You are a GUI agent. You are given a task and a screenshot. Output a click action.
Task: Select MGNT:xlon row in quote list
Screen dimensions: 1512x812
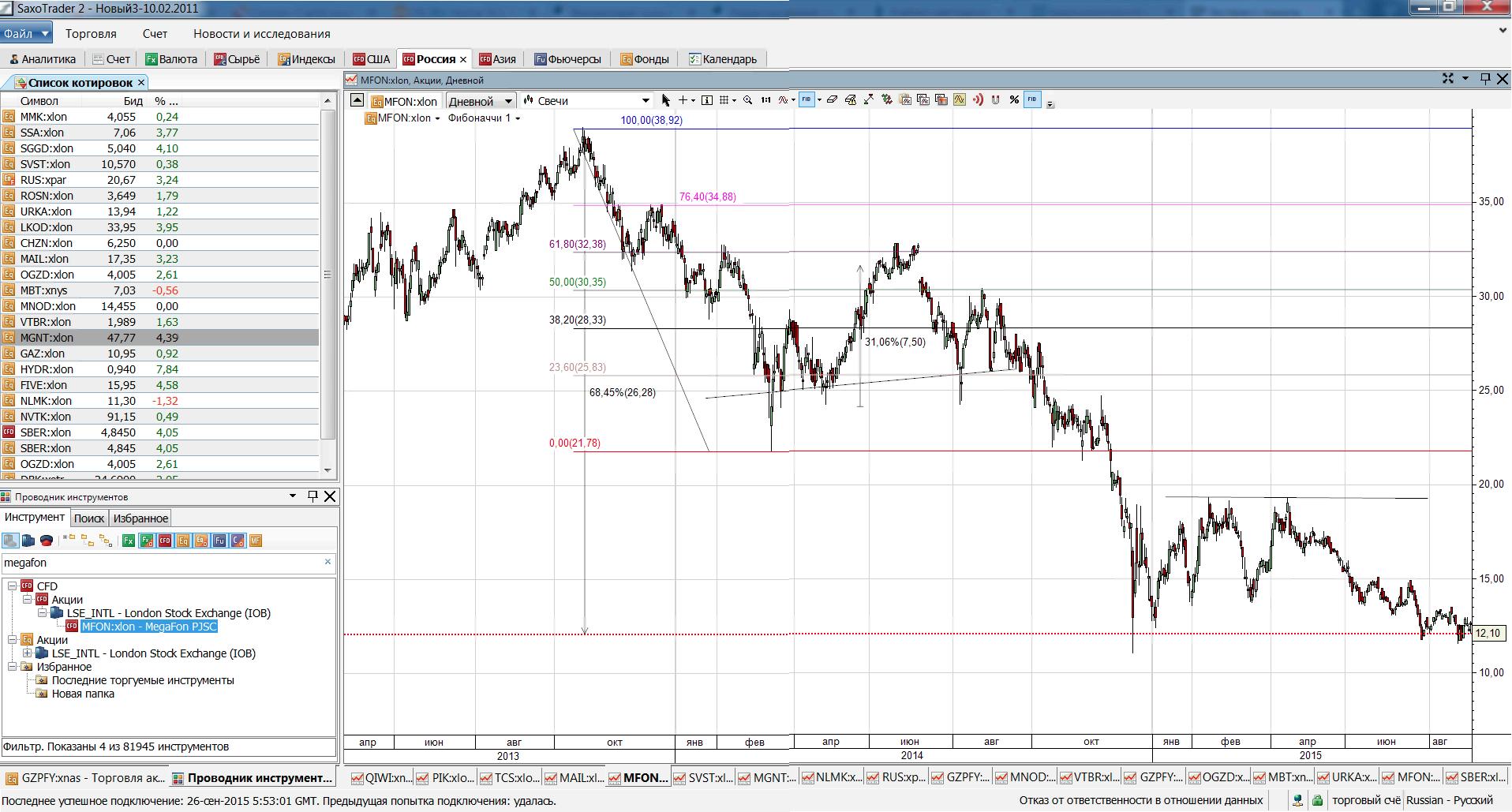point(160,338)
